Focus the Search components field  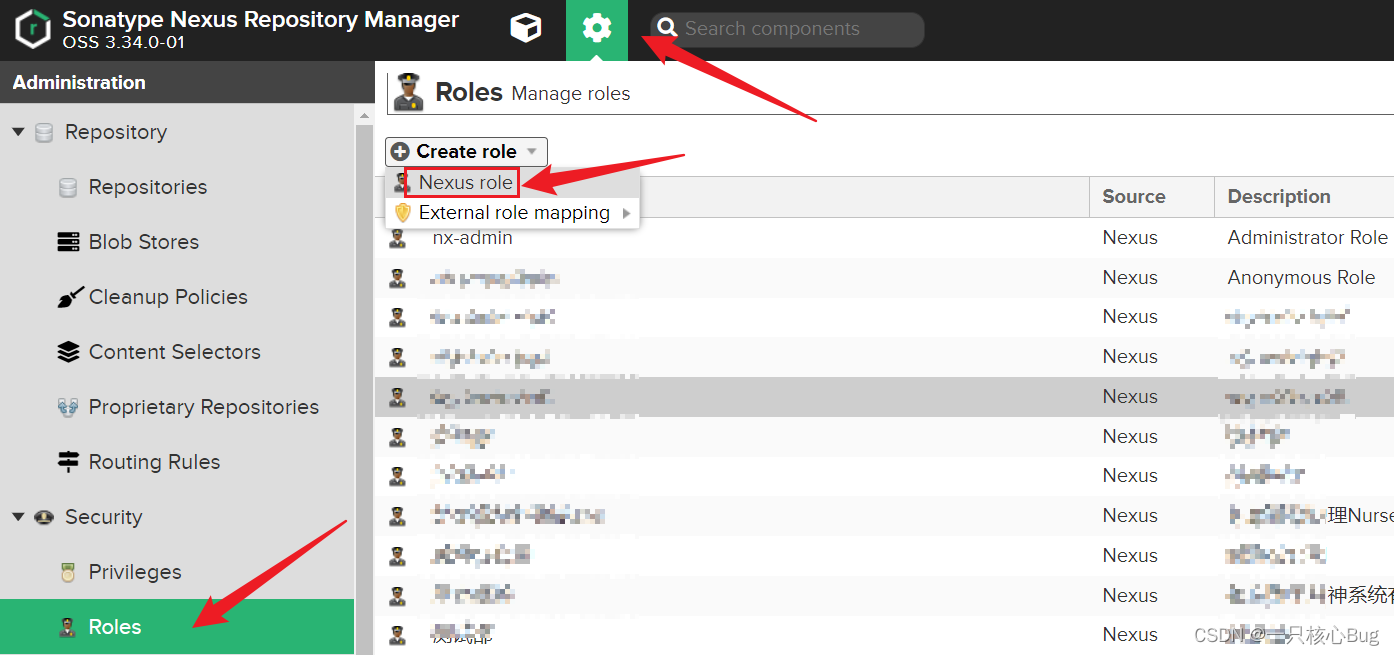787,29
